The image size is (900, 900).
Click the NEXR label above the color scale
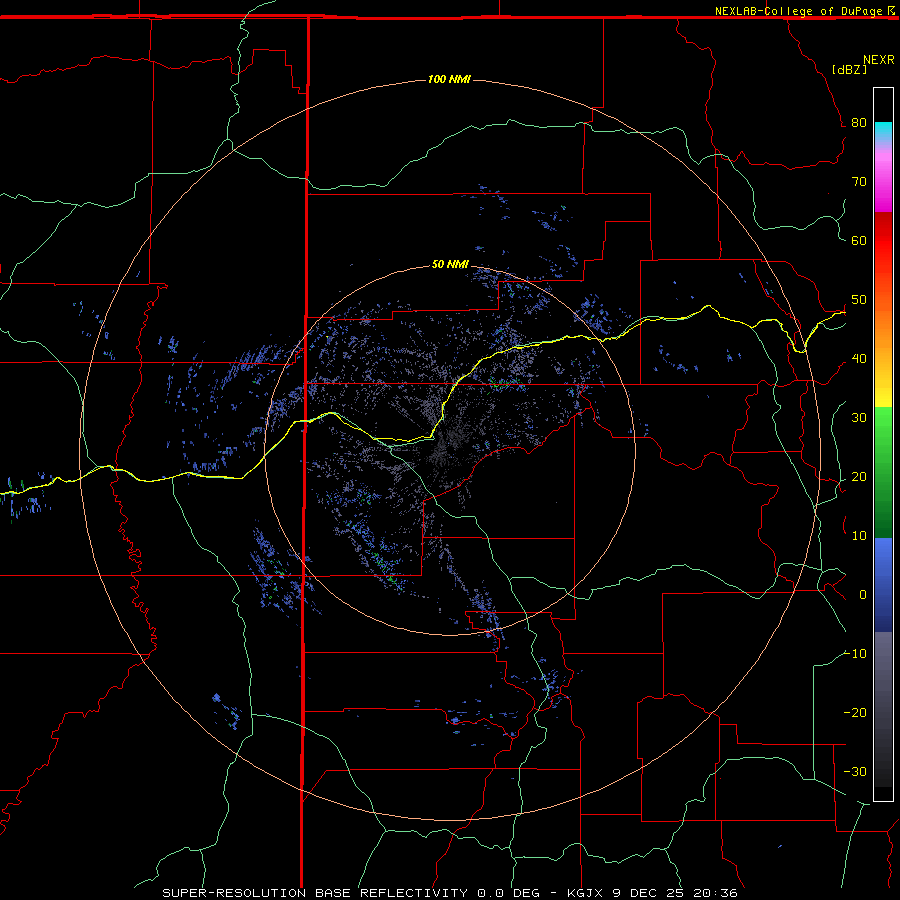[x=878, y=60]
